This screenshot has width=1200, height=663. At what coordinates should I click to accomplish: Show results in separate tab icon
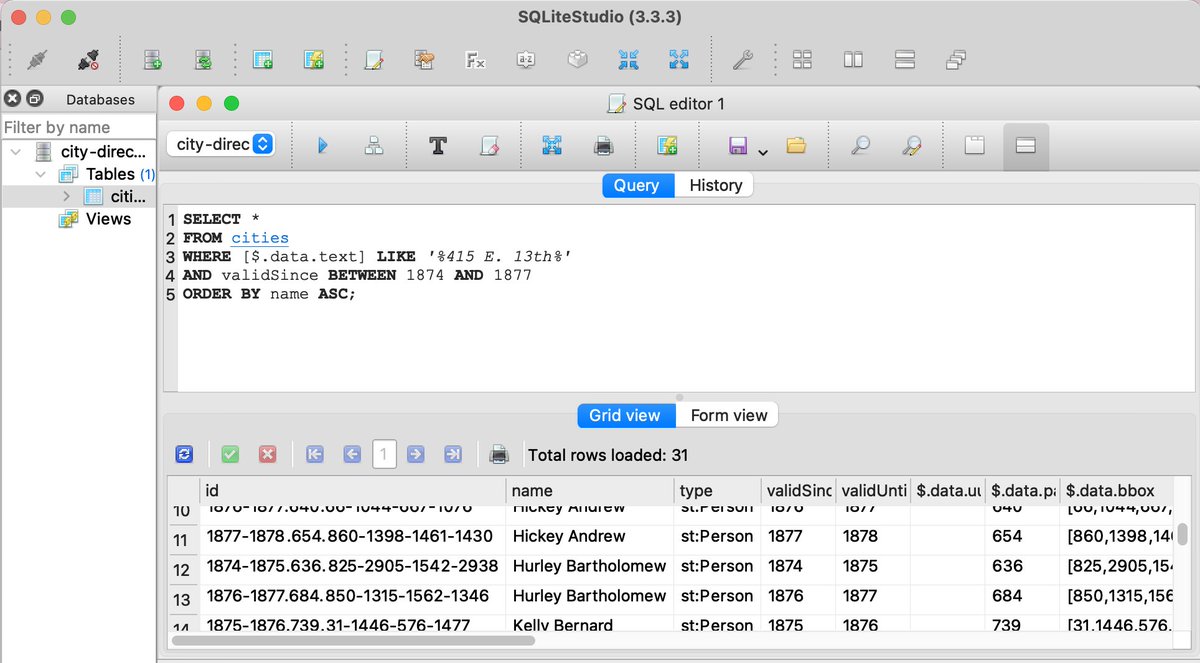(975, 146)
